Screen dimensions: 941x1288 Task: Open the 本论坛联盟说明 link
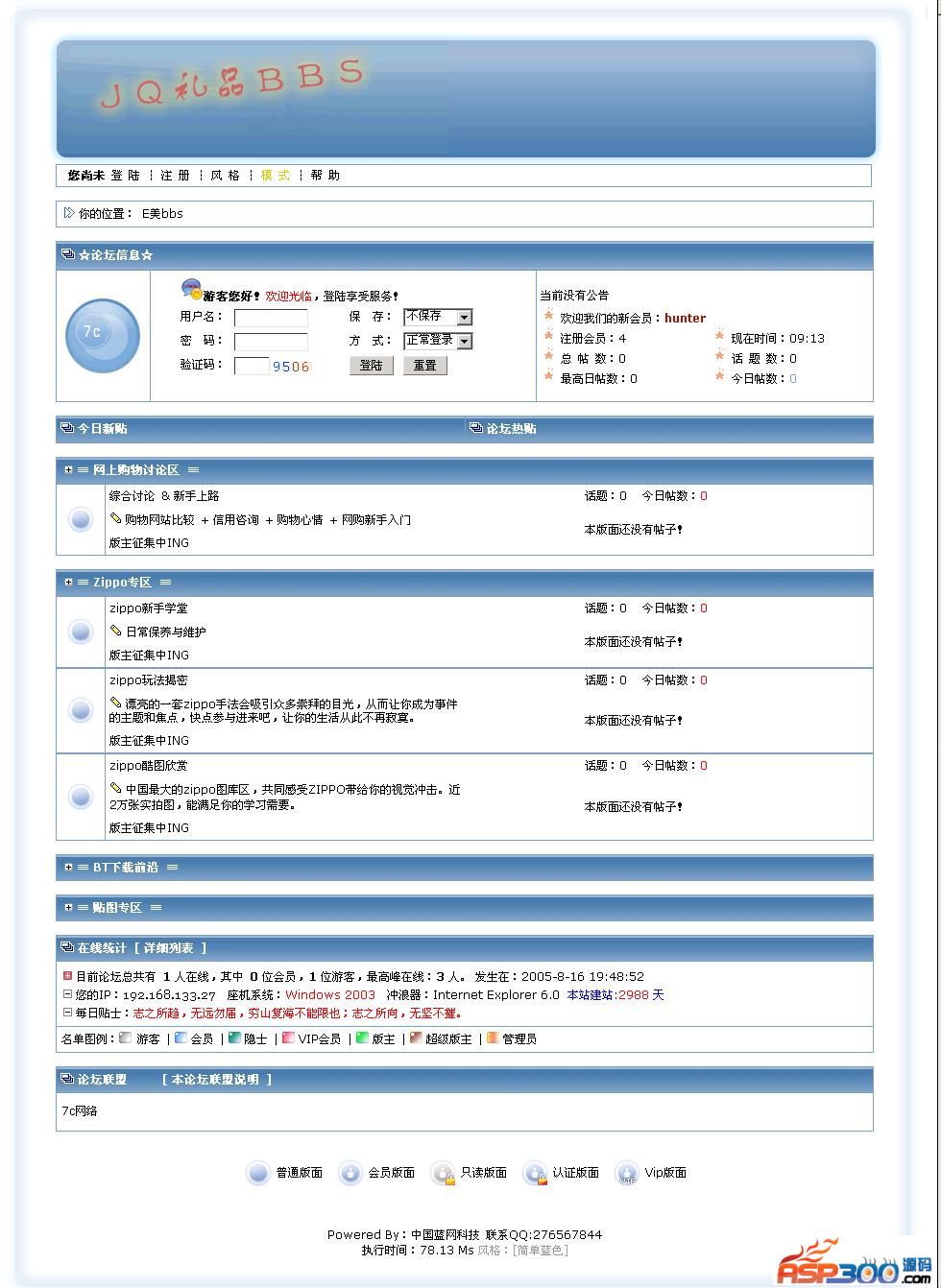(x=216, y=1080)
